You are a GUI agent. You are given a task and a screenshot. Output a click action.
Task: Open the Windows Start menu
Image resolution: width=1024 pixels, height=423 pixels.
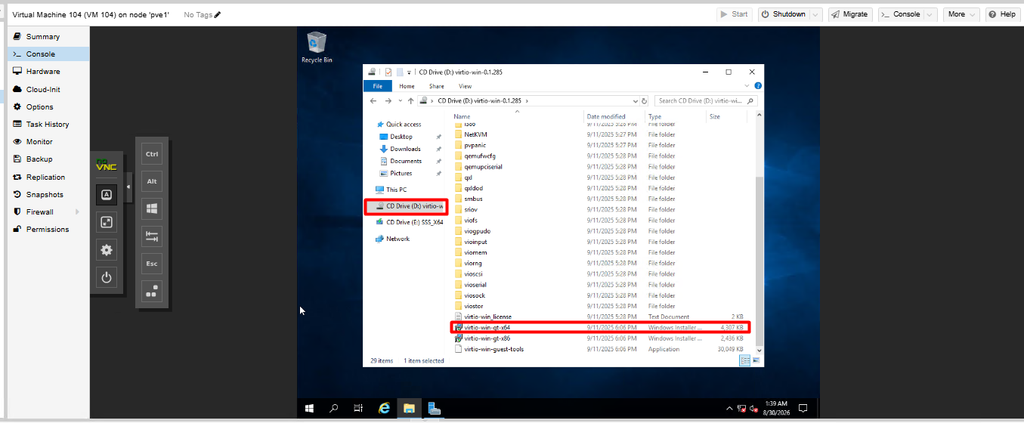click(x=310, y=408)
